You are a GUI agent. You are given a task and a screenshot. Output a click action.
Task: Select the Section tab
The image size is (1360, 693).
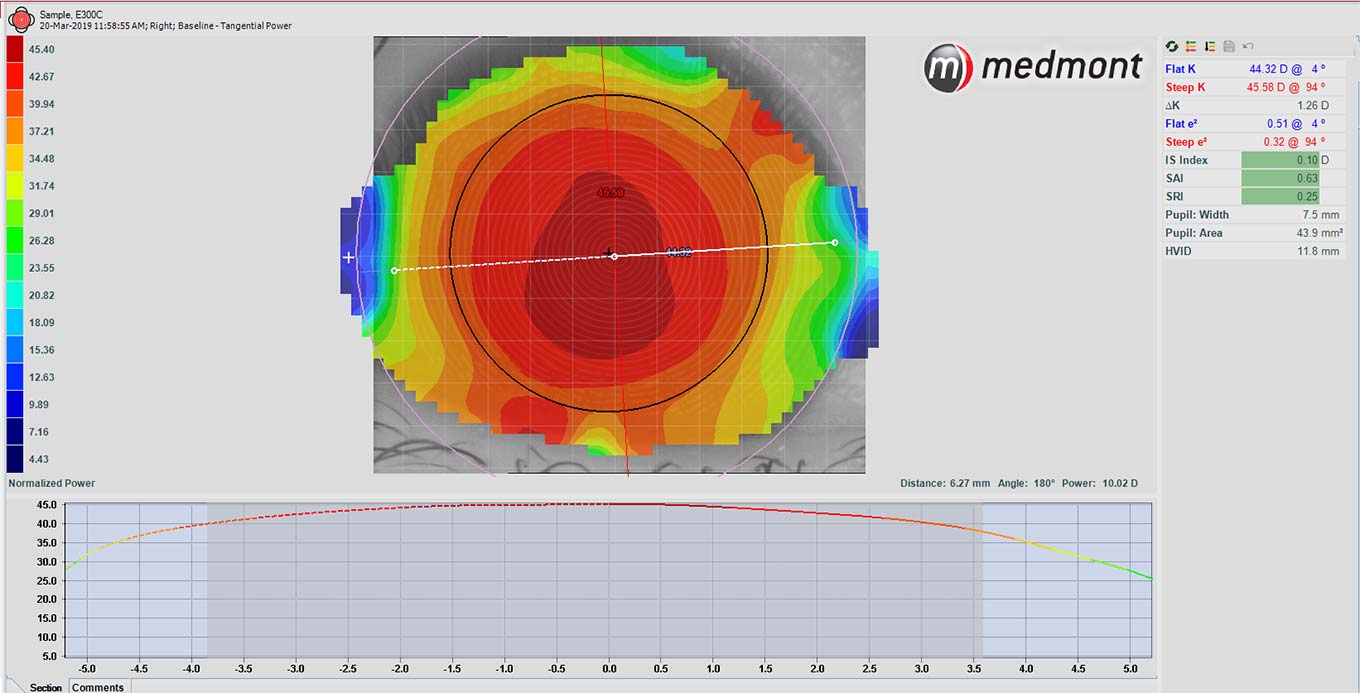[x=45, y=687]
